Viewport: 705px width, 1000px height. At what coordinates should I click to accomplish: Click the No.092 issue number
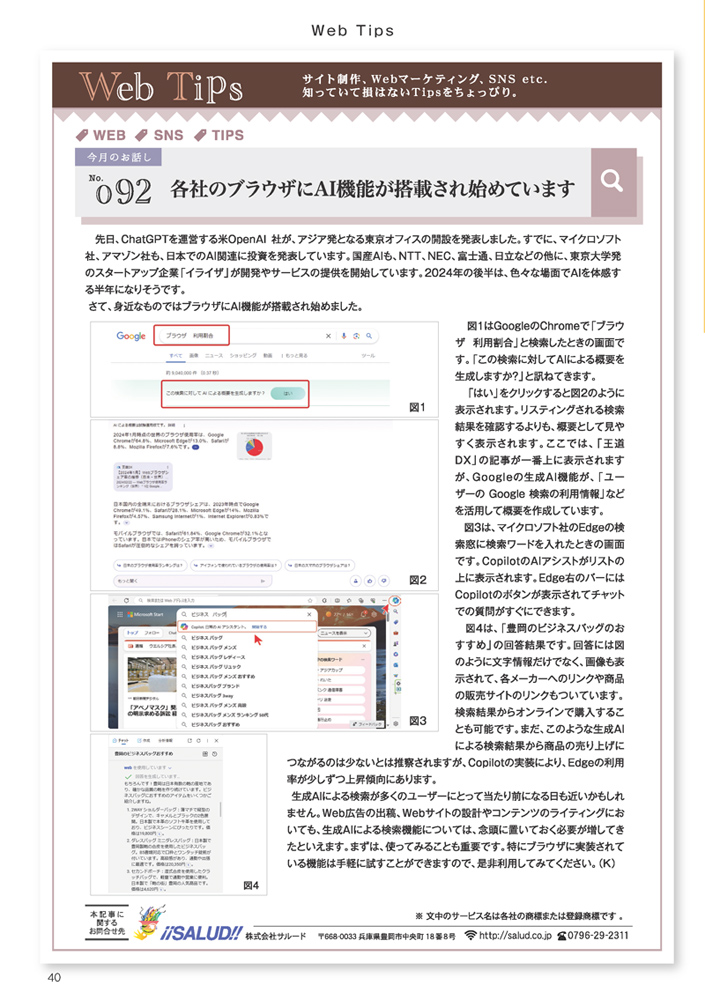pyautogui.click(x=120, y=190)
